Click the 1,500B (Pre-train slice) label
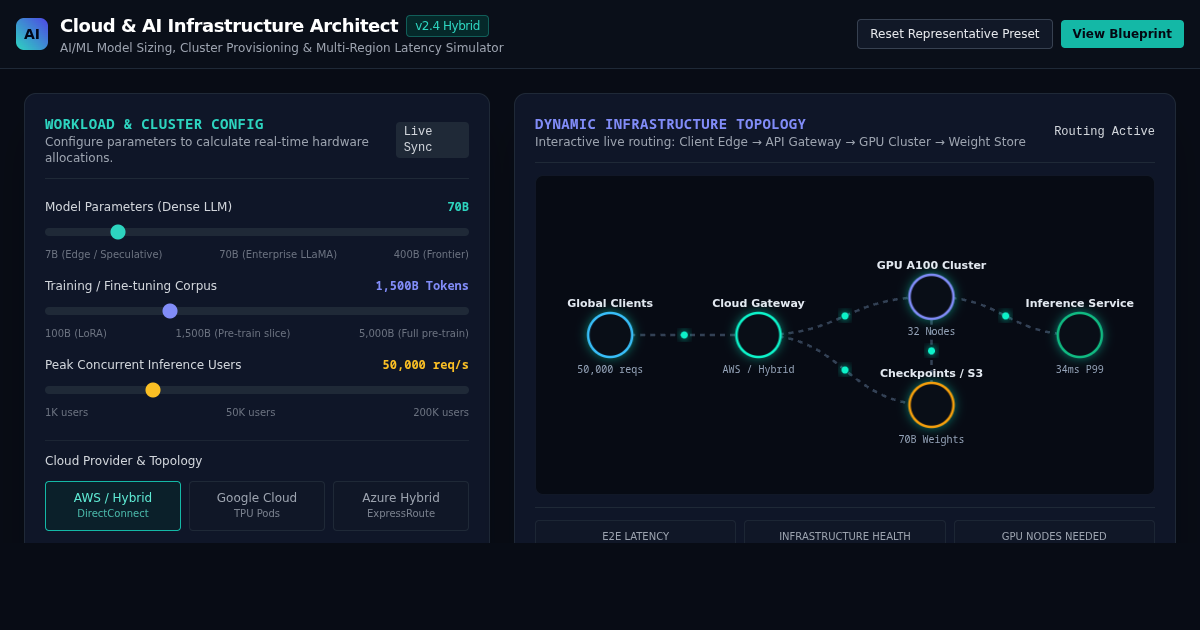 [233, 334]
